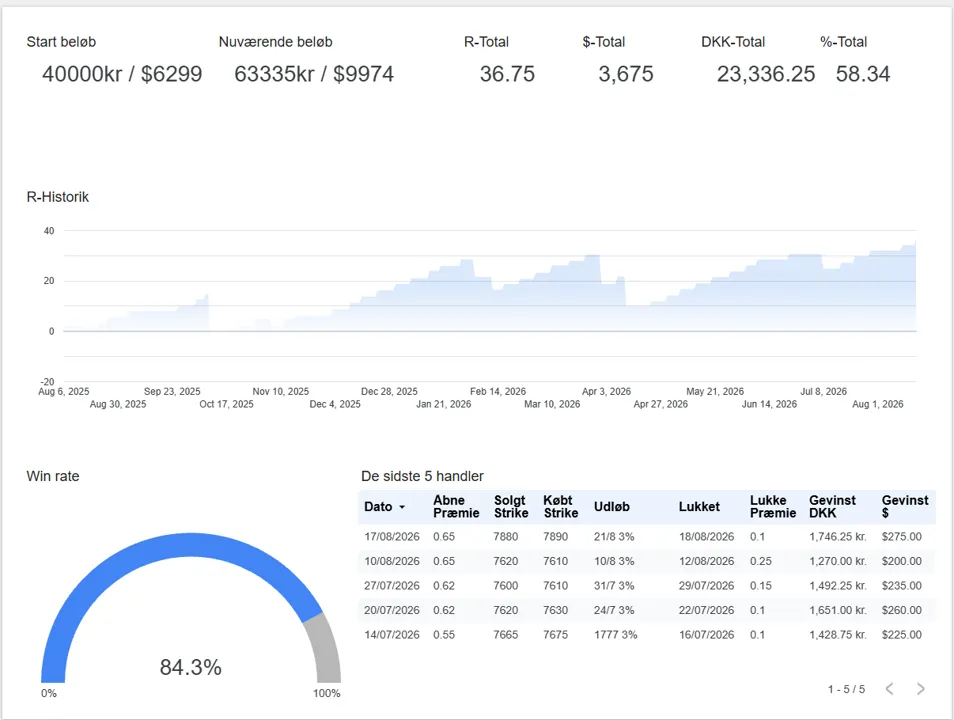Click the Dato sort arrow
The width and height of the screenshot is (954, 720).
(x=402, y=507)
